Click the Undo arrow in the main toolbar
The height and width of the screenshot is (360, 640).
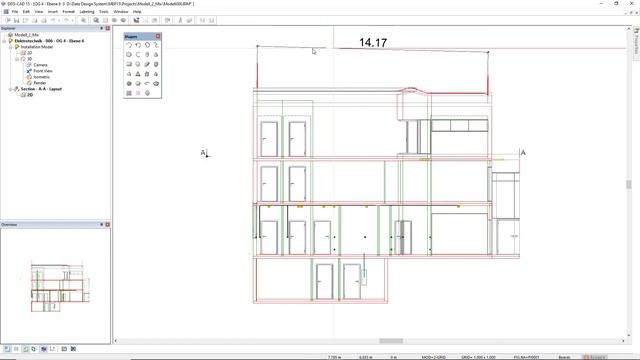pos(53,20)
